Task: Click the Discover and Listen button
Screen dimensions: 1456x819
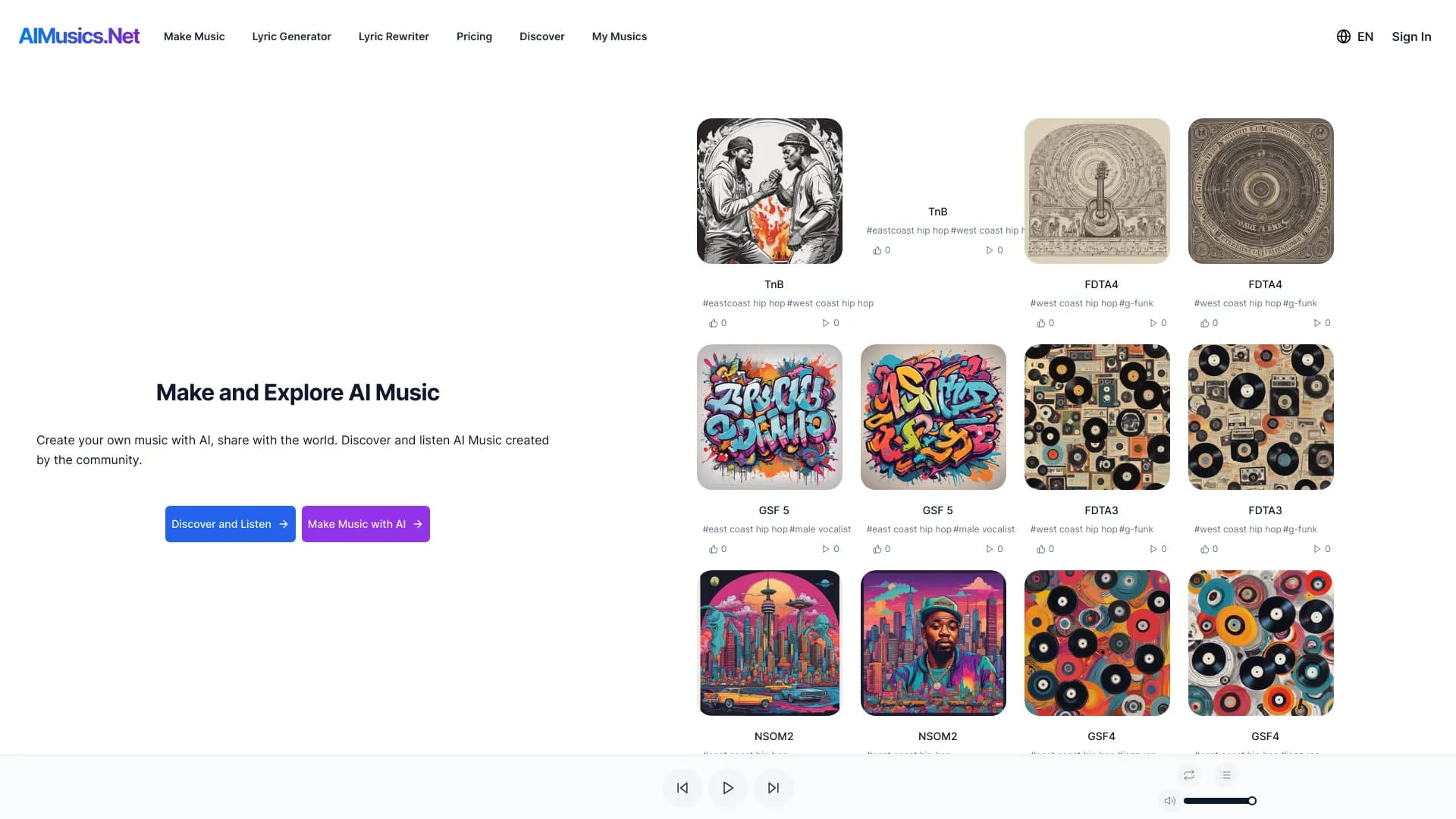Action: point(230,523)
